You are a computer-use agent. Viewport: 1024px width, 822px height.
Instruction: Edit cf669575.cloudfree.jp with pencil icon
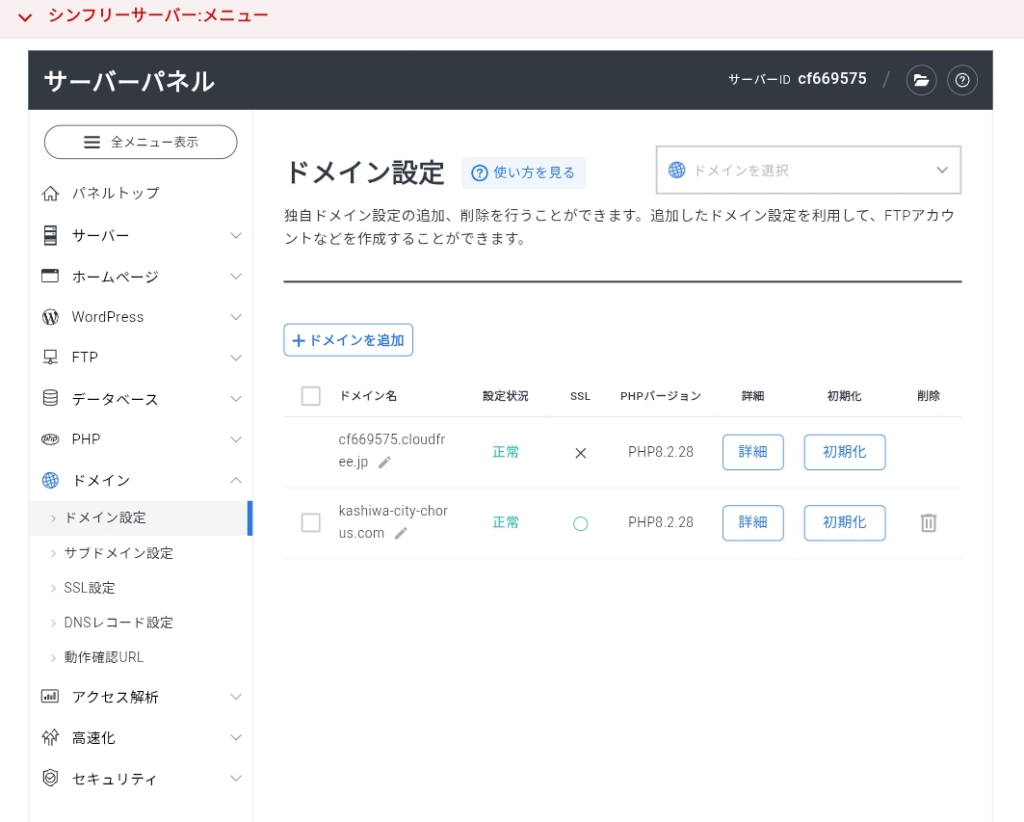pyautogui.click(x=385, y=462)
